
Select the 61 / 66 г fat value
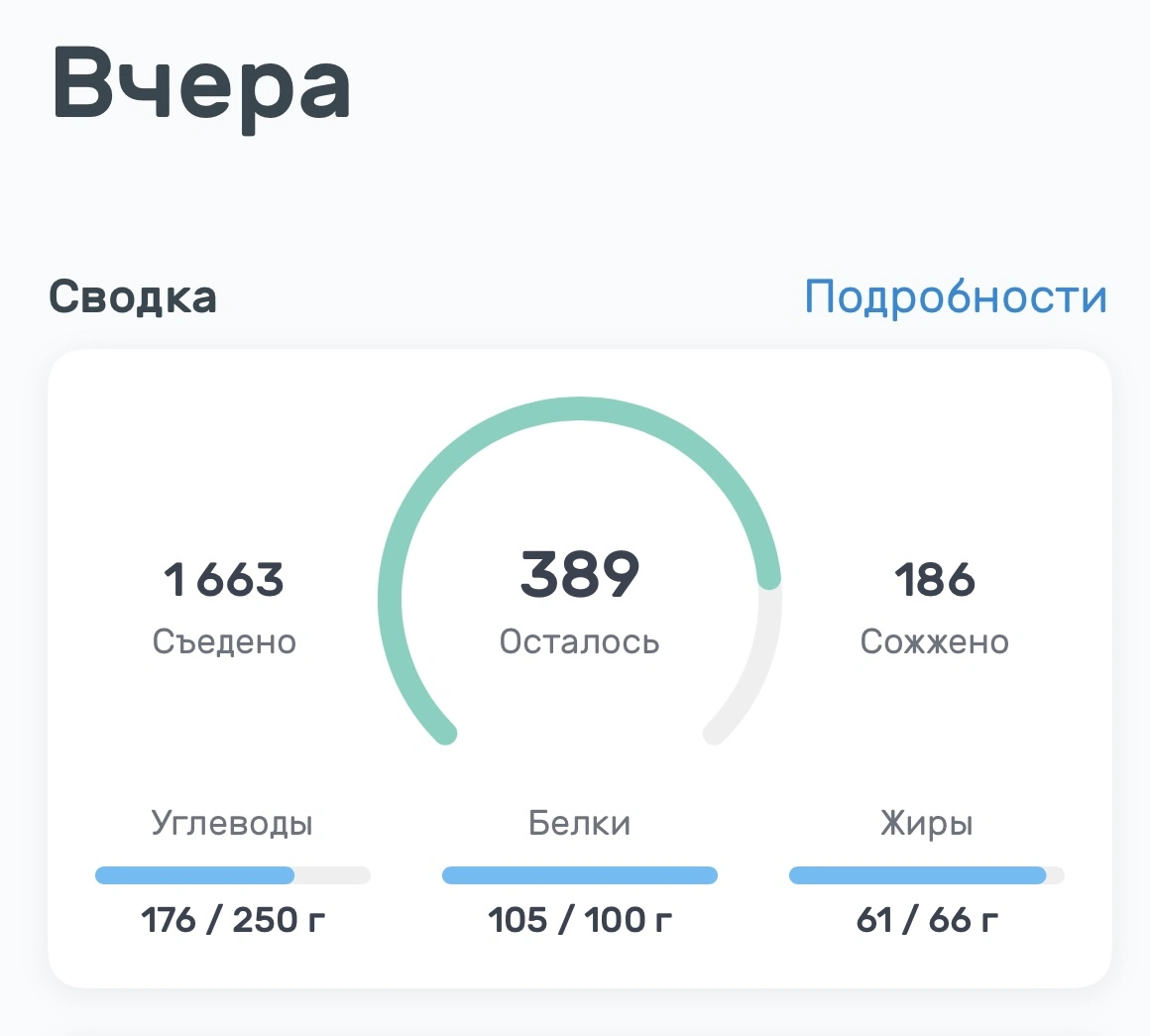coord(926,921)
